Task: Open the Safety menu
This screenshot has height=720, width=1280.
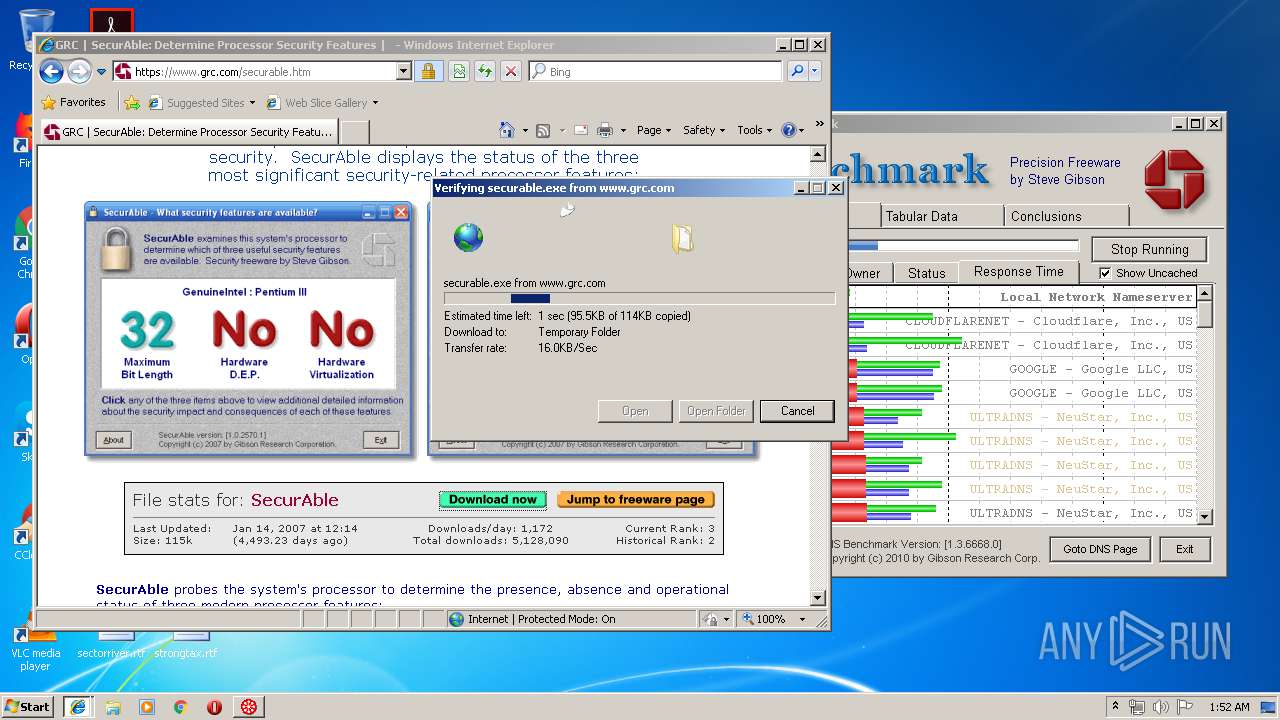Action: coord(704,130)
